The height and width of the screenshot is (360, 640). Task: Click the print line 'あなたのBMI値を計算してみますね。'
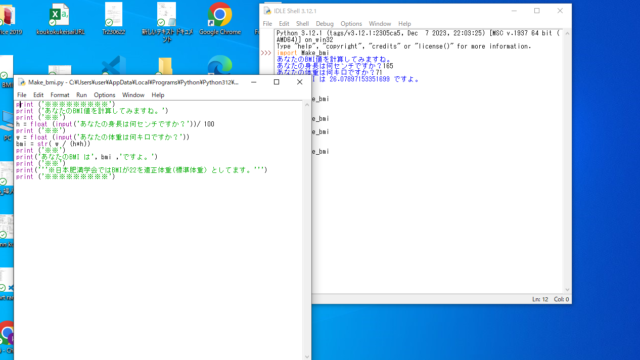click(x=92, y=111)
